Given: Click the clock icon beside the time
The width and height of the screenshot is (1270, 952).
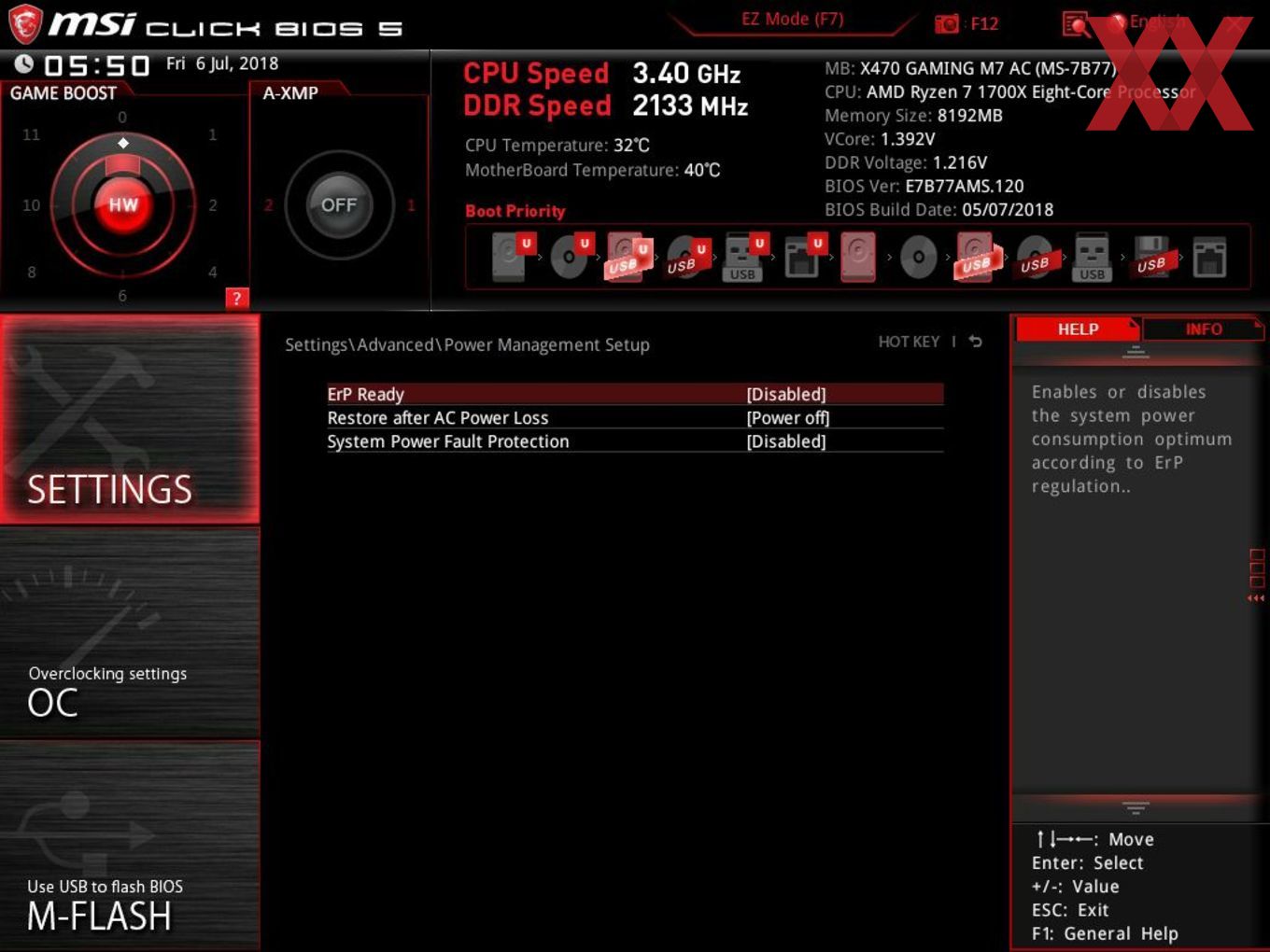Looking at the screenshot, I should [x=24, y=63].
